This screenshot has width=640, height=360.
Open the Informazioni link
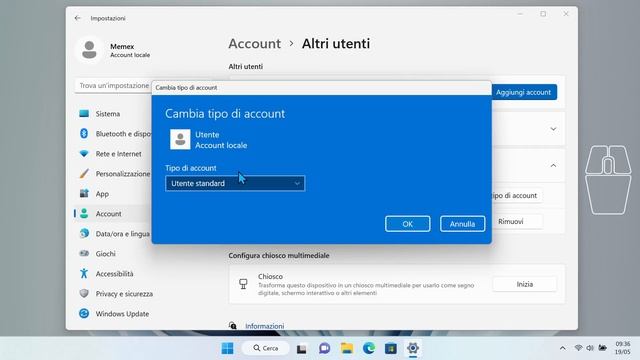[264, 326]
